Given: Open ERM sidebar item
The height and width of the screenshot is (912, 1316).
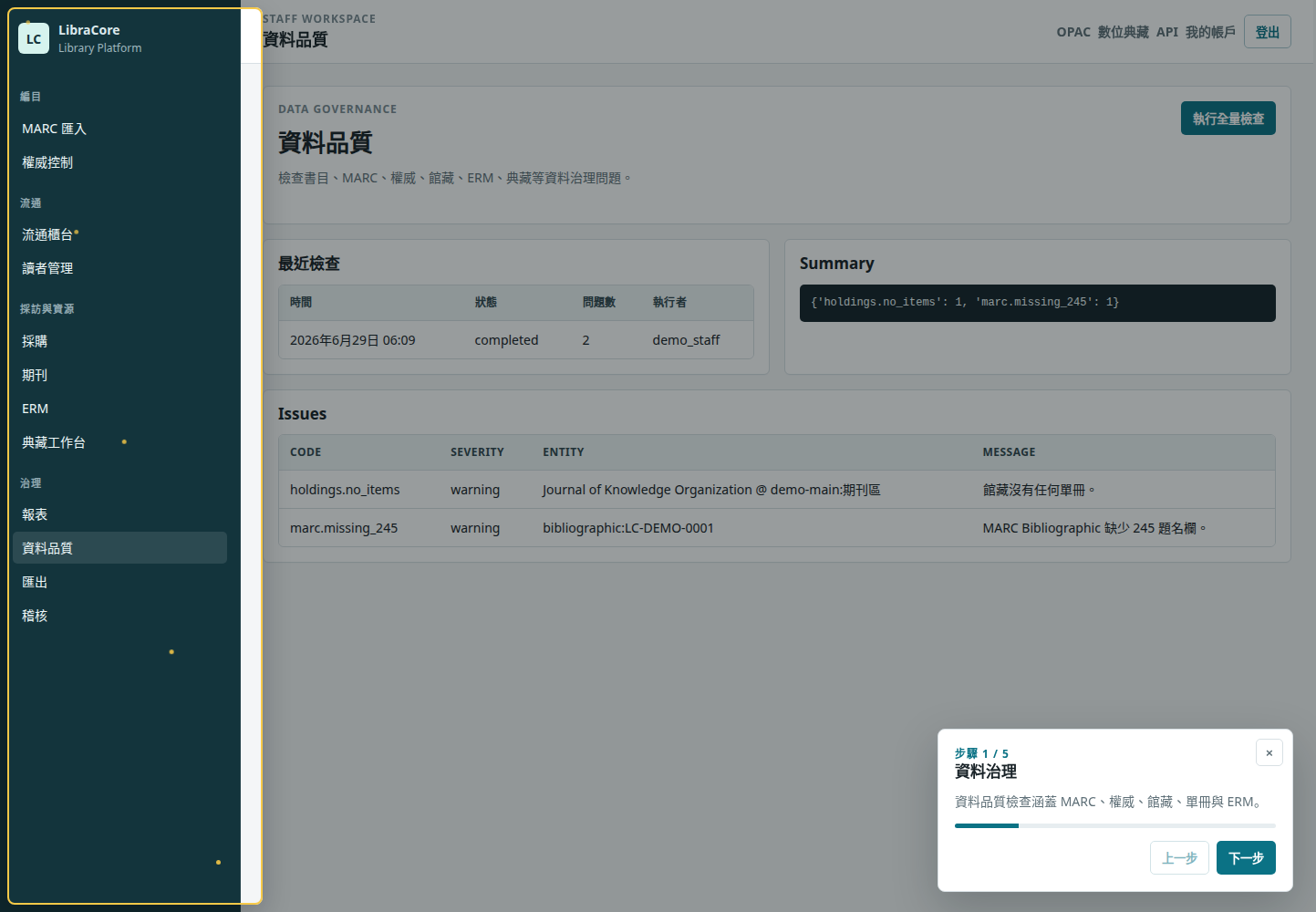Looking at the screenshot, I should click(119, 409).
